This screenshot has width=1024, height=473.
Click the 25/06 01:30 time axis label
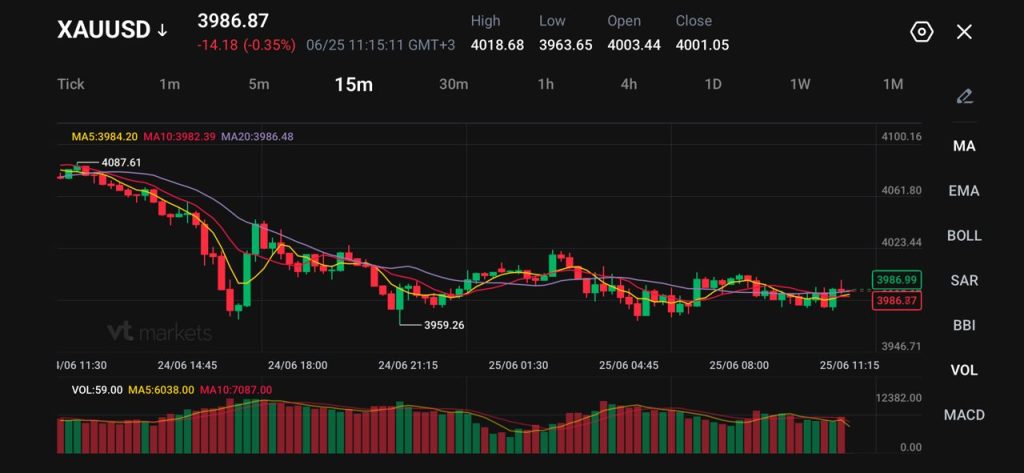[x=518, y=365]
